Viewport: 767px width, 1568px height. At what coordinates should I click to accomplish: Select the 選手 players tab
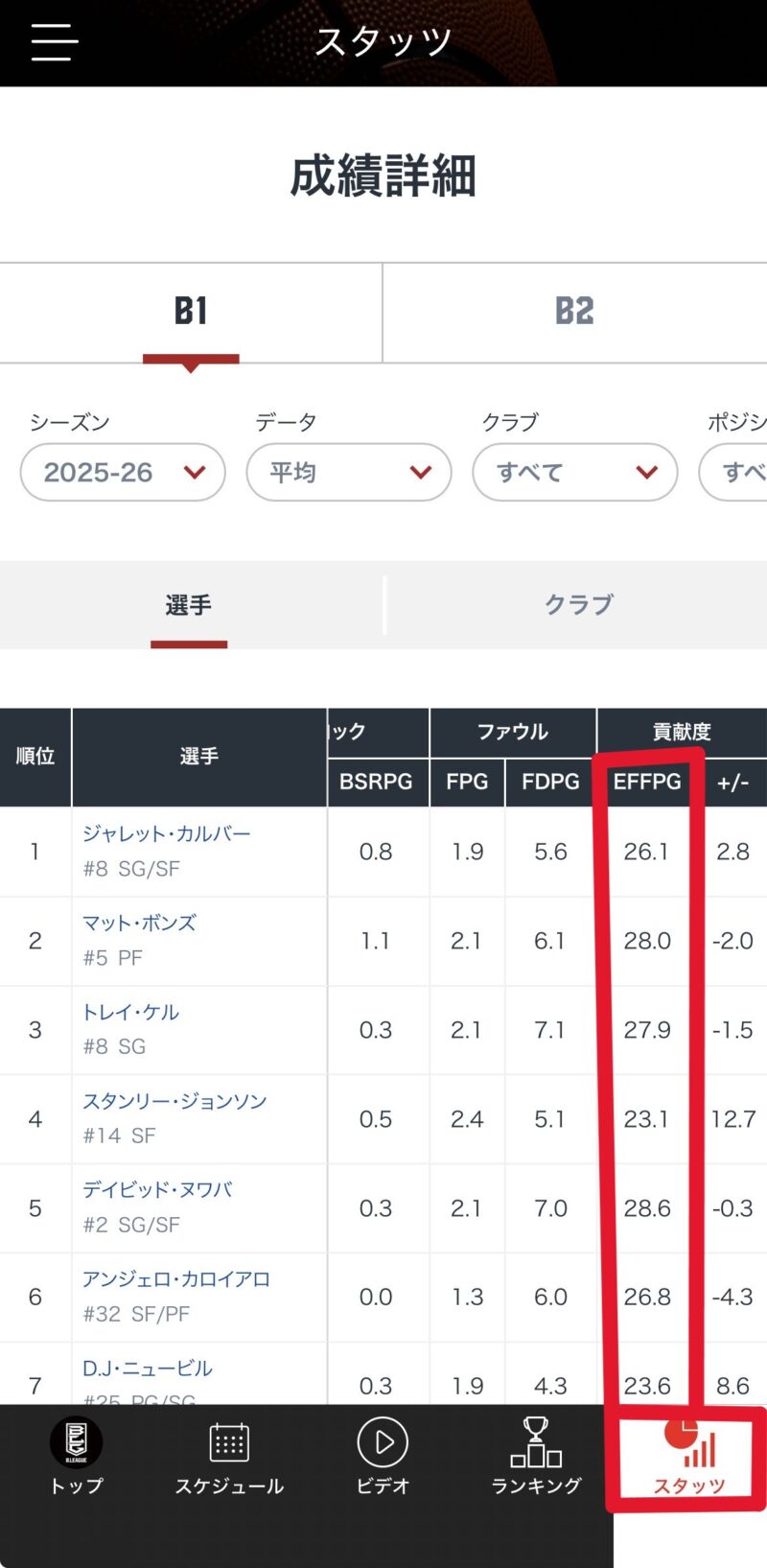click(189, 605)
